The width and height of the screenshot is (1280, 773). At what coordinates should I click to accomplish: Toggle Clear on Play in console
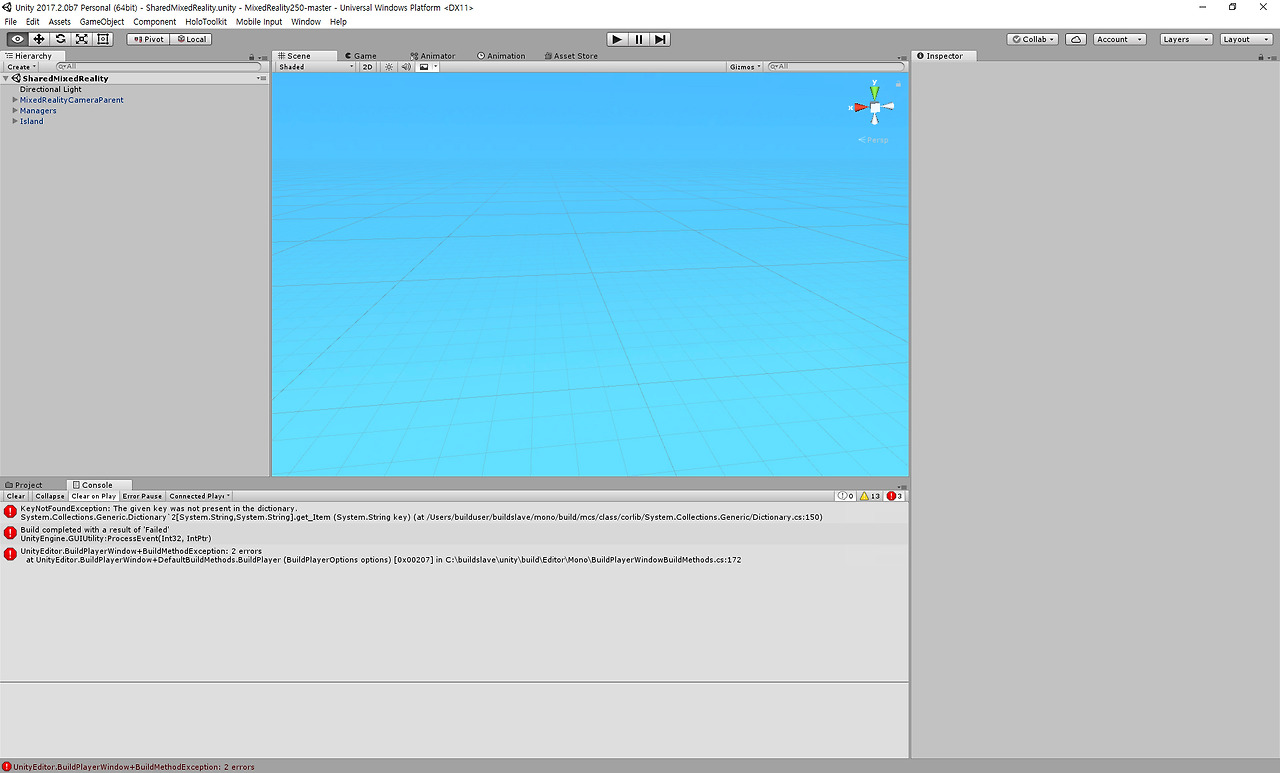pos(94,496)
